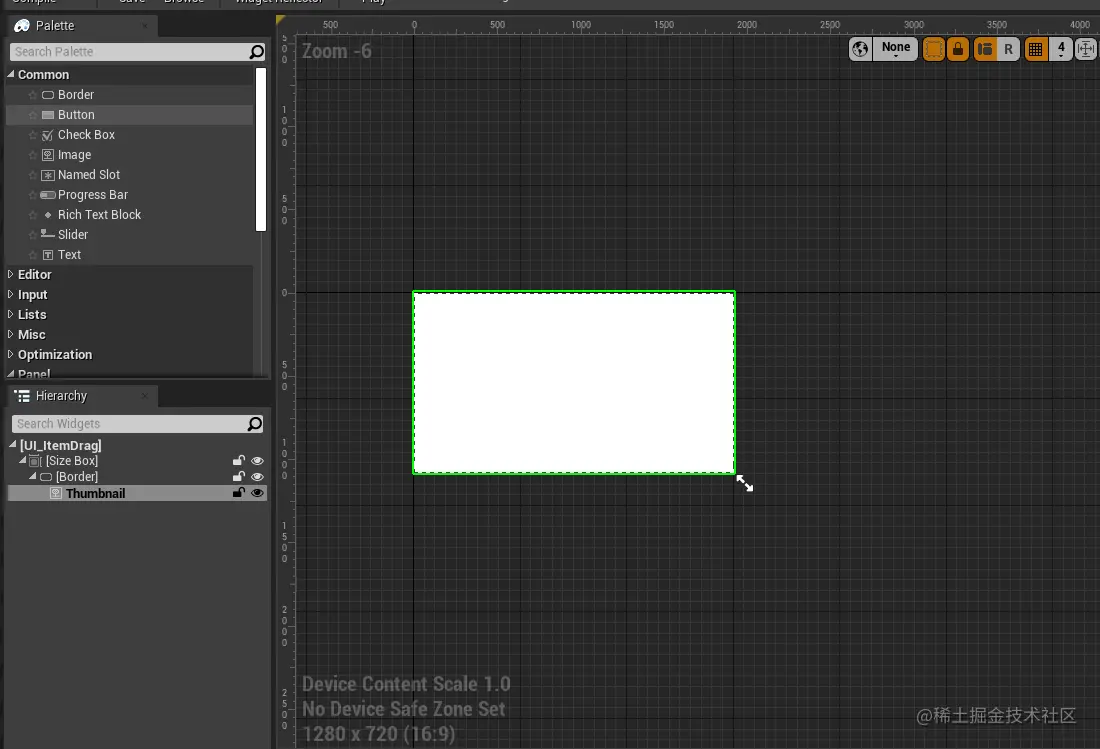The height and width of the screenshot is (749, 1100).
Task: Expand the Misc palette category
Action: [11, 334]
